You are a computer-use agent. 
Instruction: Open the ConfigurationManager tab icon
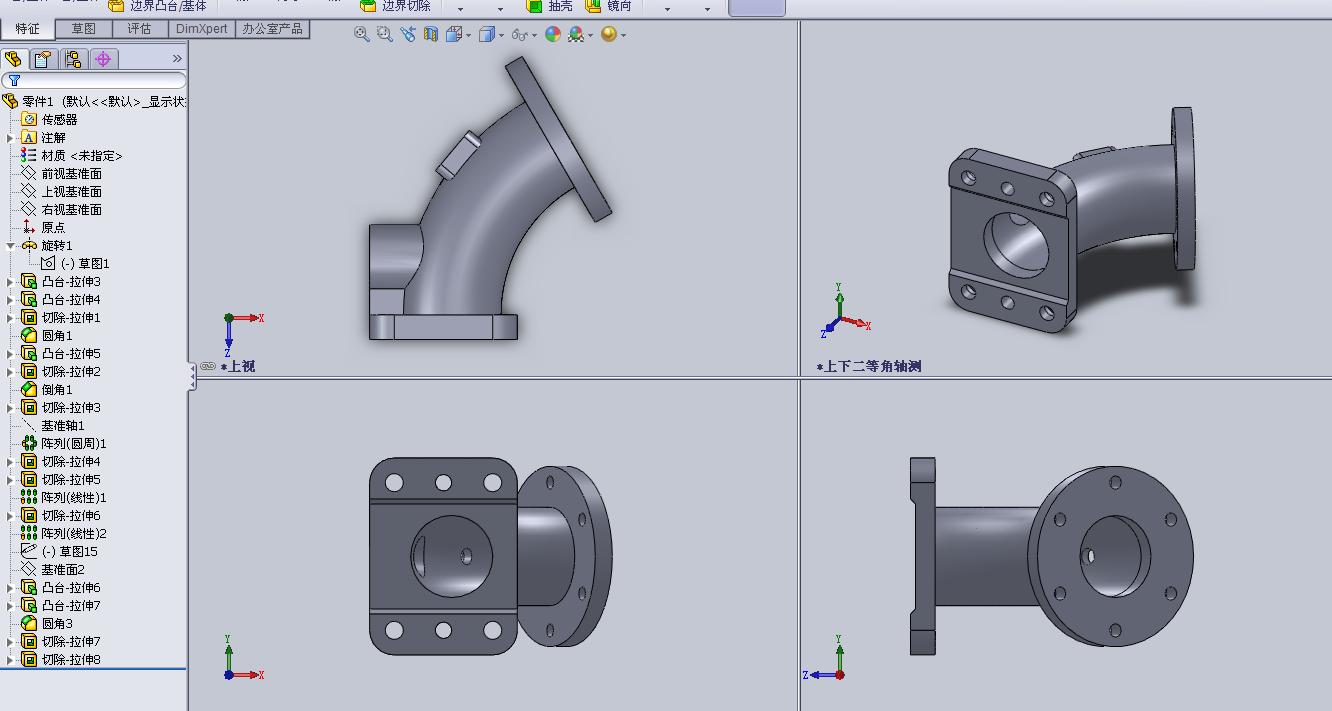tap(73, 59)
